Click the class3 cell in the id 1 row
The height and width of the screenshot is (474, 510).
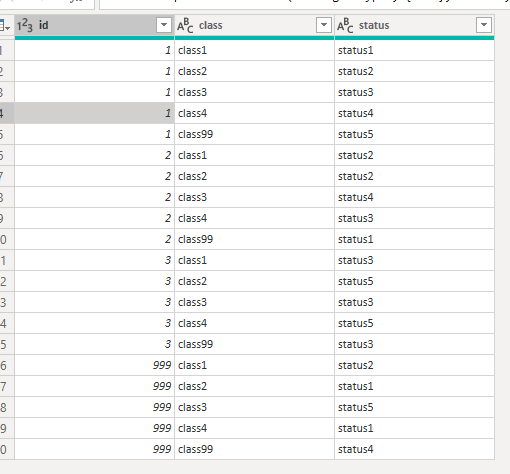[254, 92]
